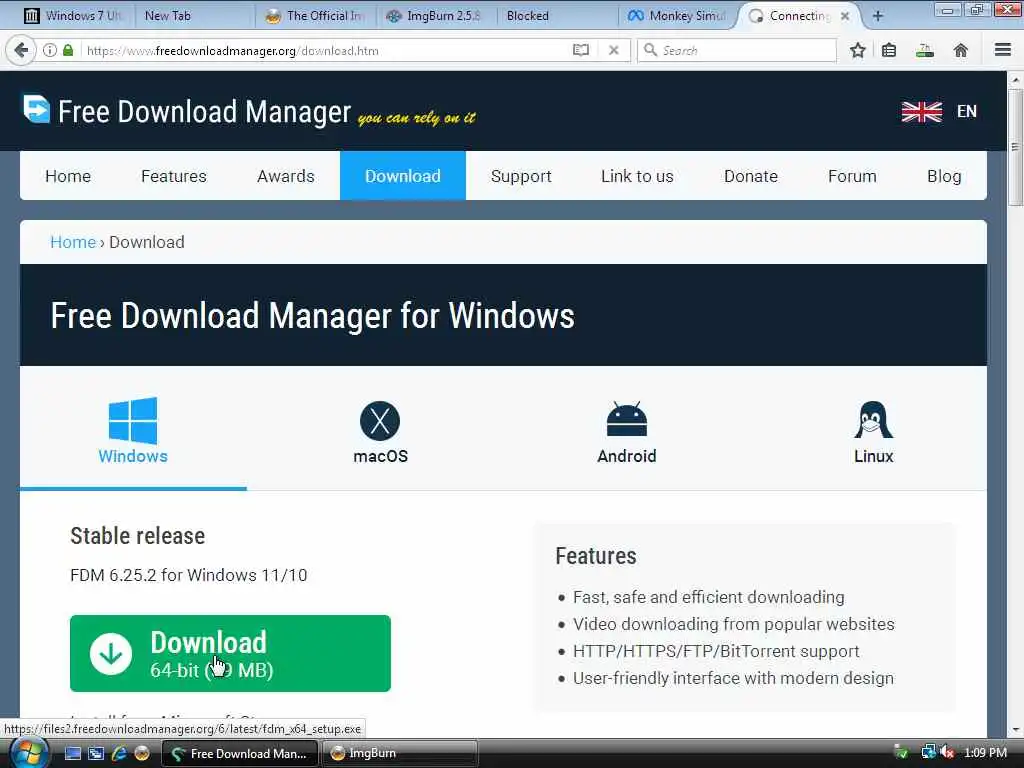Open a new tab with plus

click(878, 16)
